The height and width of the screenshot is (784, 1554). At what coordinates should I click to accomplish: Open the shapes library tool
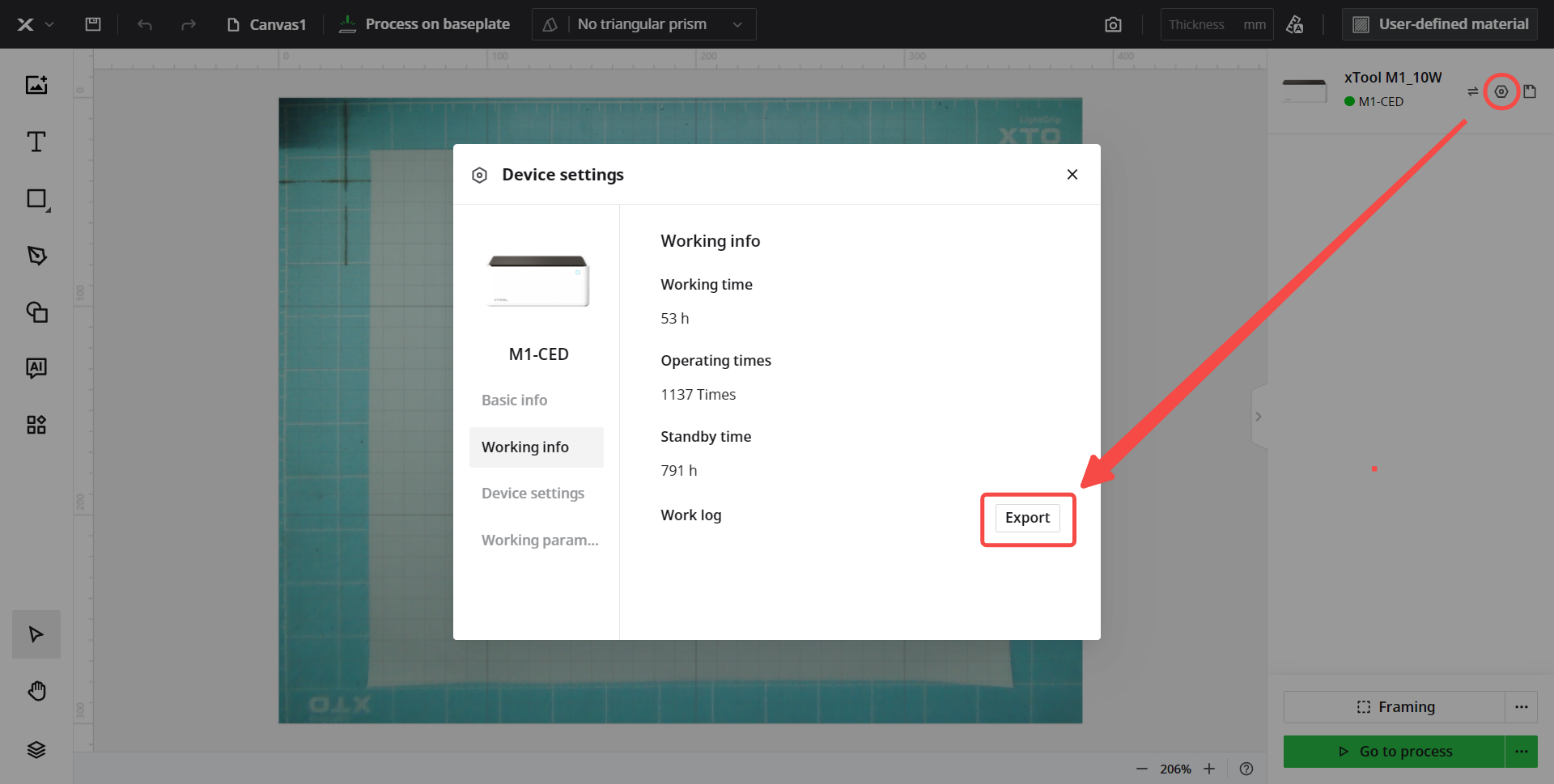tap(36, 312)
